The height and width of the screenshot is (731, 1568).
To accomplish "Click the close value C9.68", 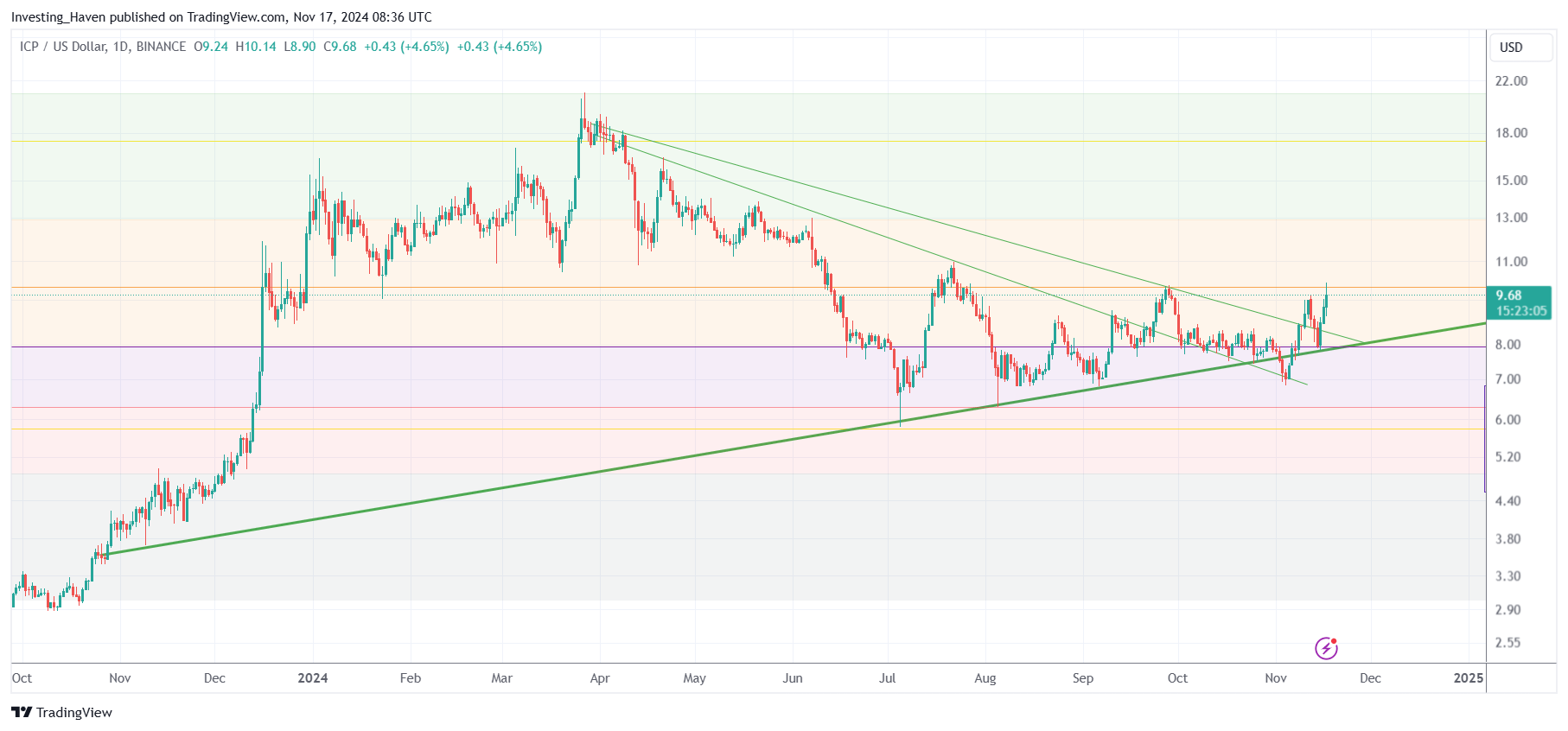I will [340, 47].
